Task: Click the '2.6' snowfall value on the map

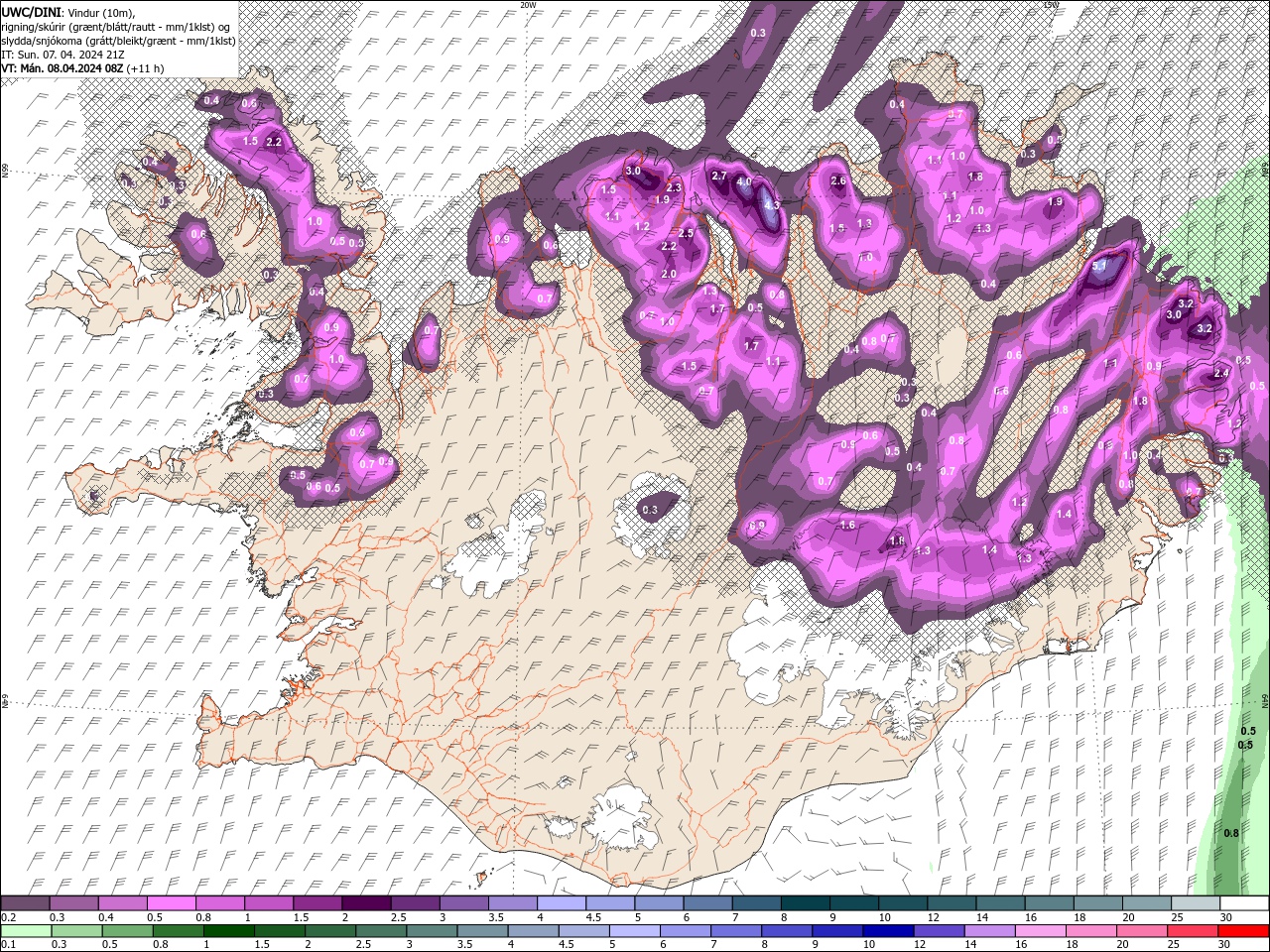Action: (x=838, y=180)
